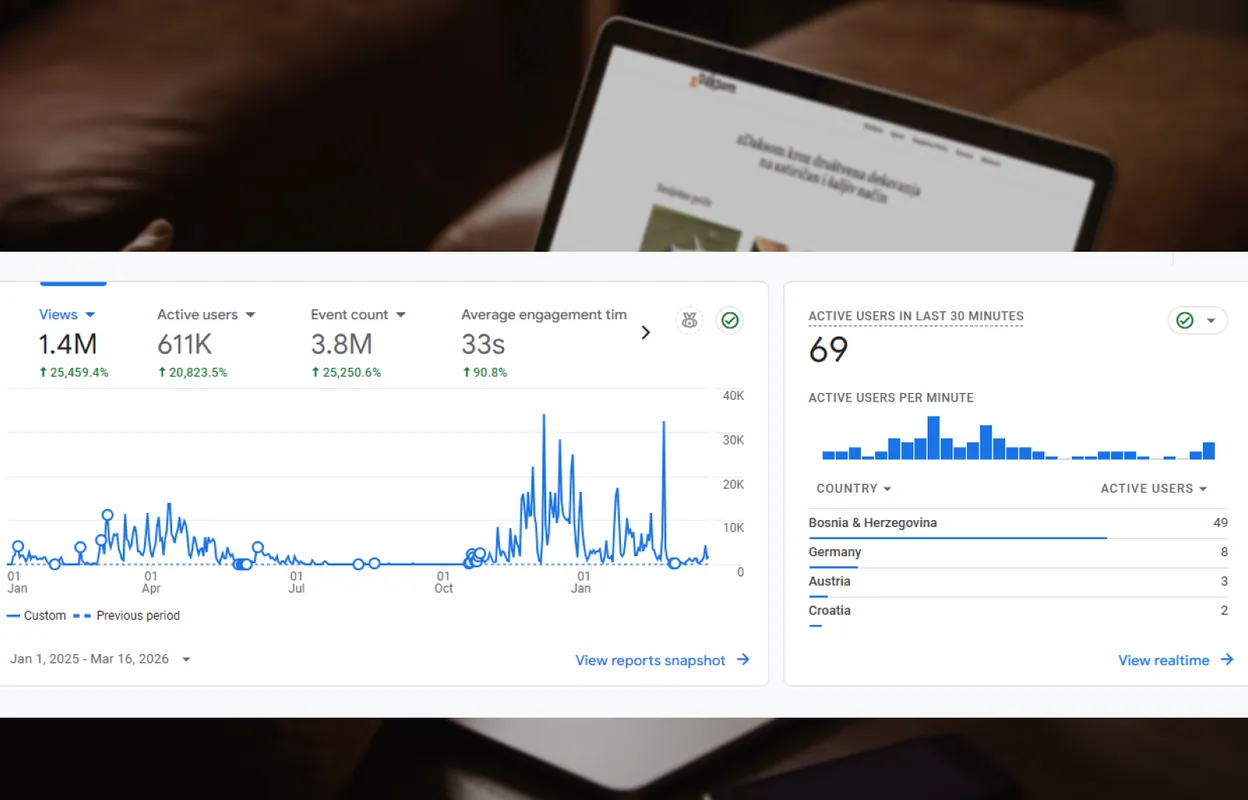Follow the View realtime link
1248x800 pixels.
coord(1175,660)
